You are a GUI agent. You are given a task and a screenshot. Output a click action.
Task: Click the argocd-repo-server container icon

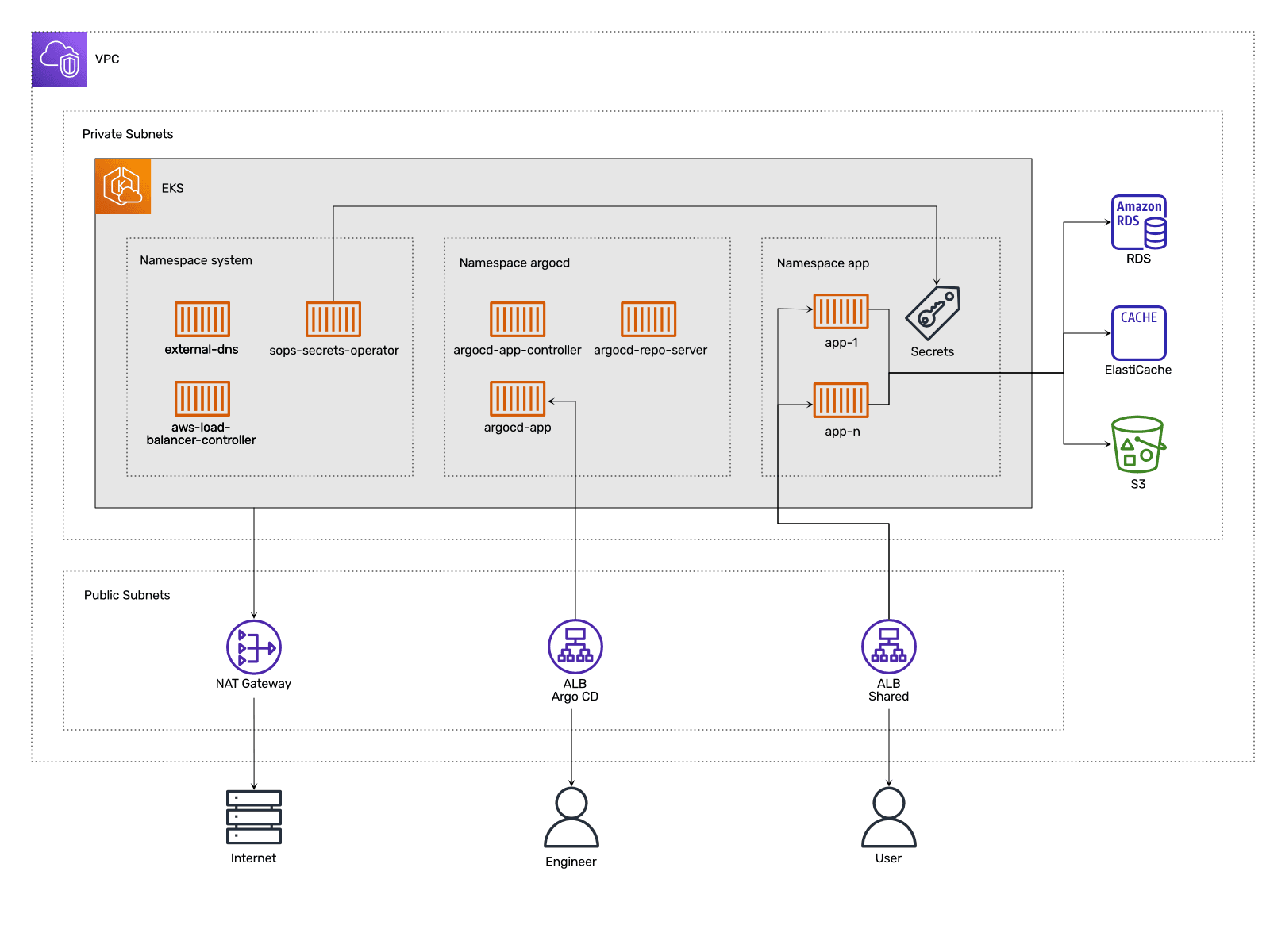point(648,319)
